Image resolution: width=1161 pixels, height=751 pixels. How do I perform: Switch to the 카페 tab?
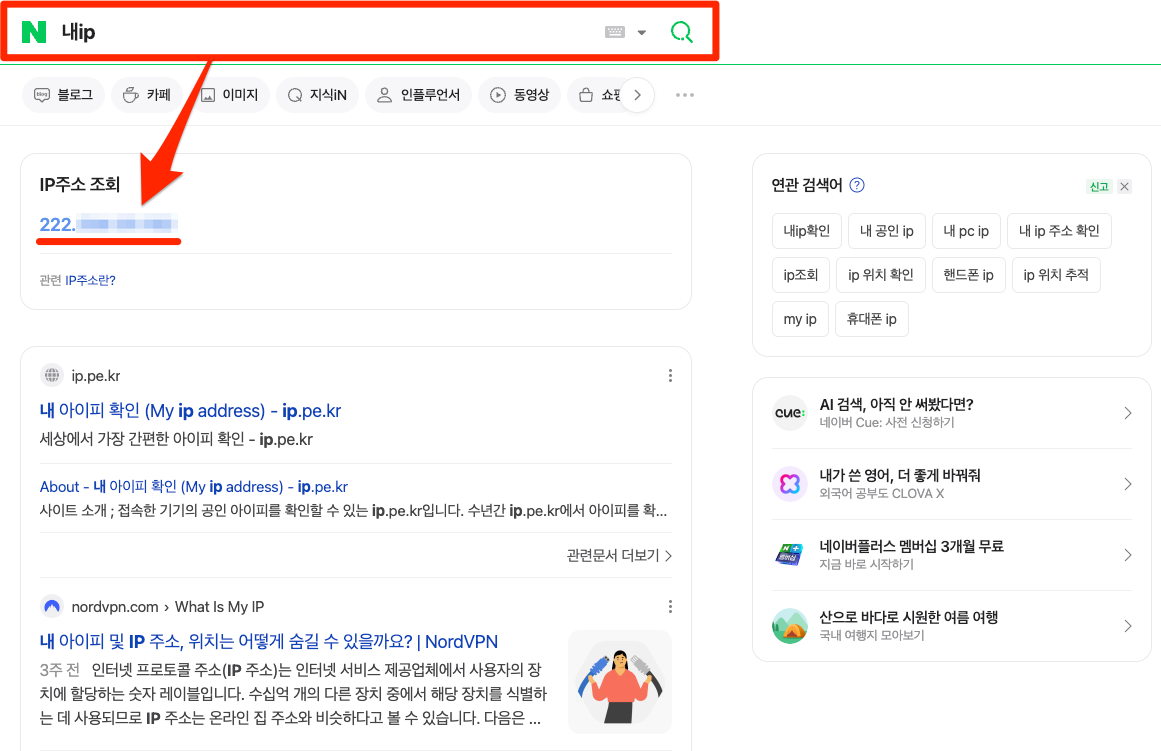click(x=147, y=95)
